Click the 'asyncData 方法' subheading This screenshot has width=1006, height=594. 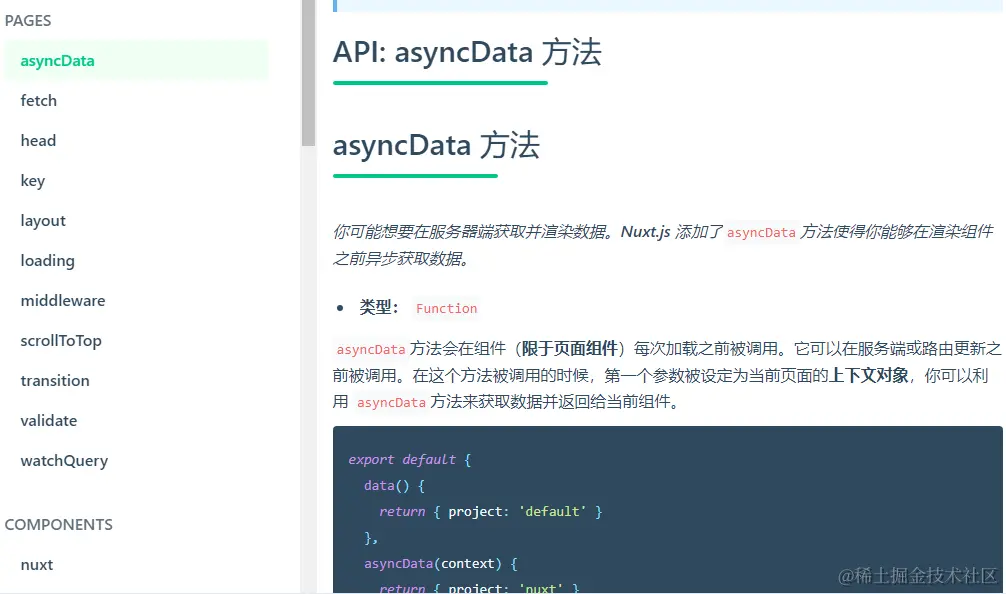click(436, 146)
